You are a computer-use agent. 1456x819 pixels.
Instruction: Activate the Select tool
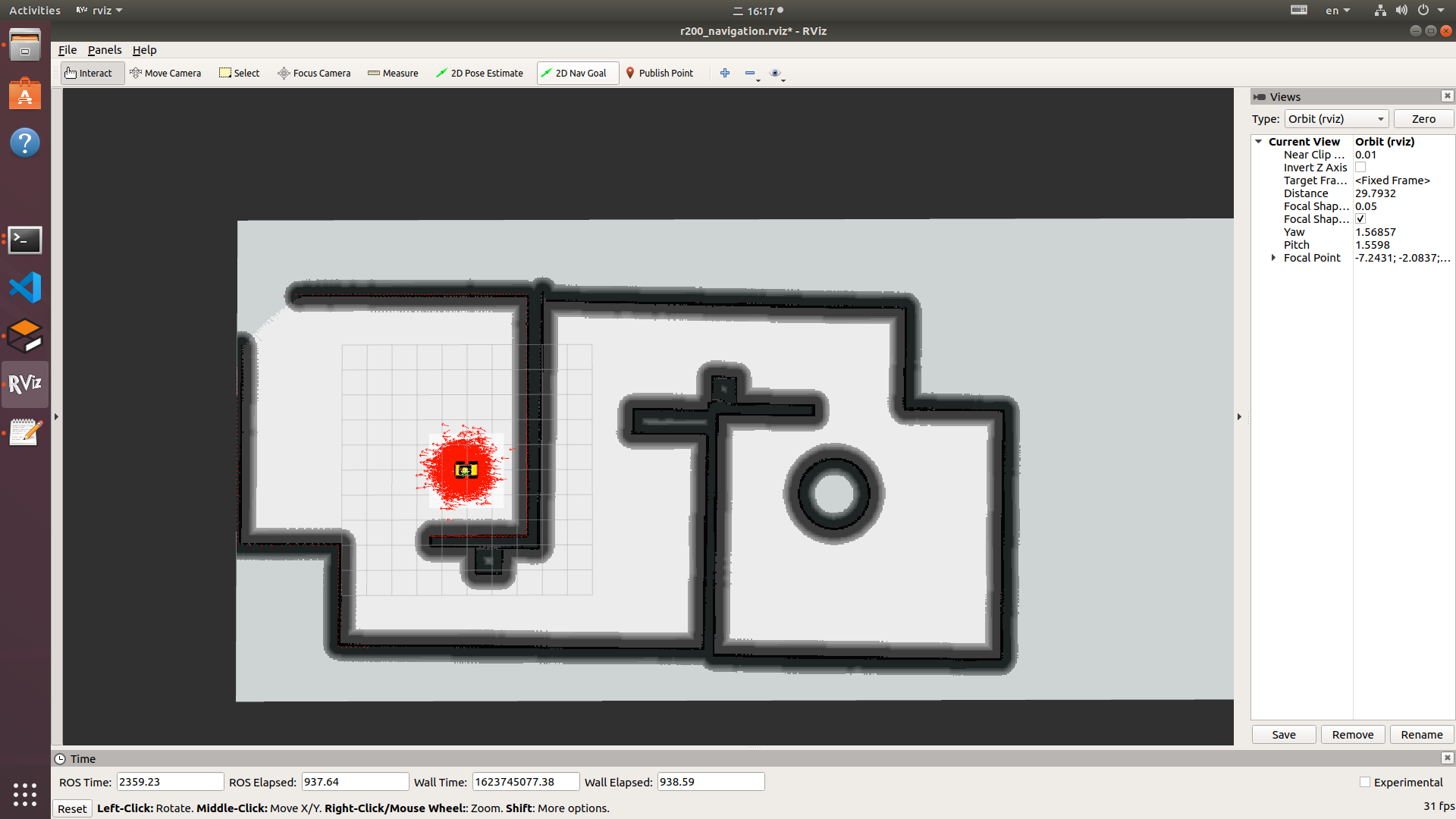pyautogui.click(x=240, y=73)
